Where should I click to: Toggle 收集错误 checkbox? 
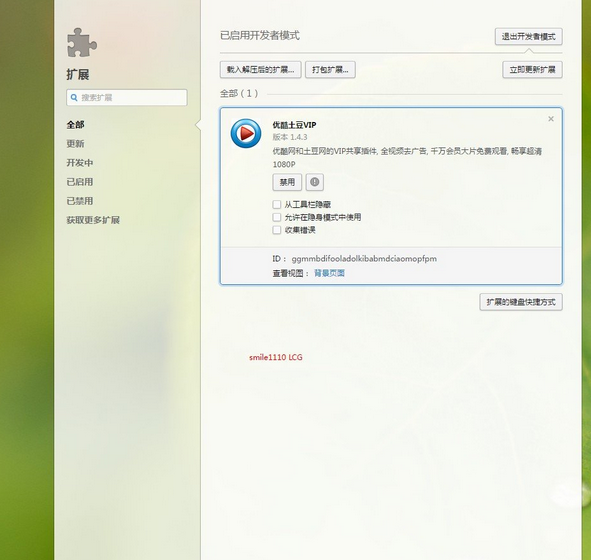click(x=277, y=230)
